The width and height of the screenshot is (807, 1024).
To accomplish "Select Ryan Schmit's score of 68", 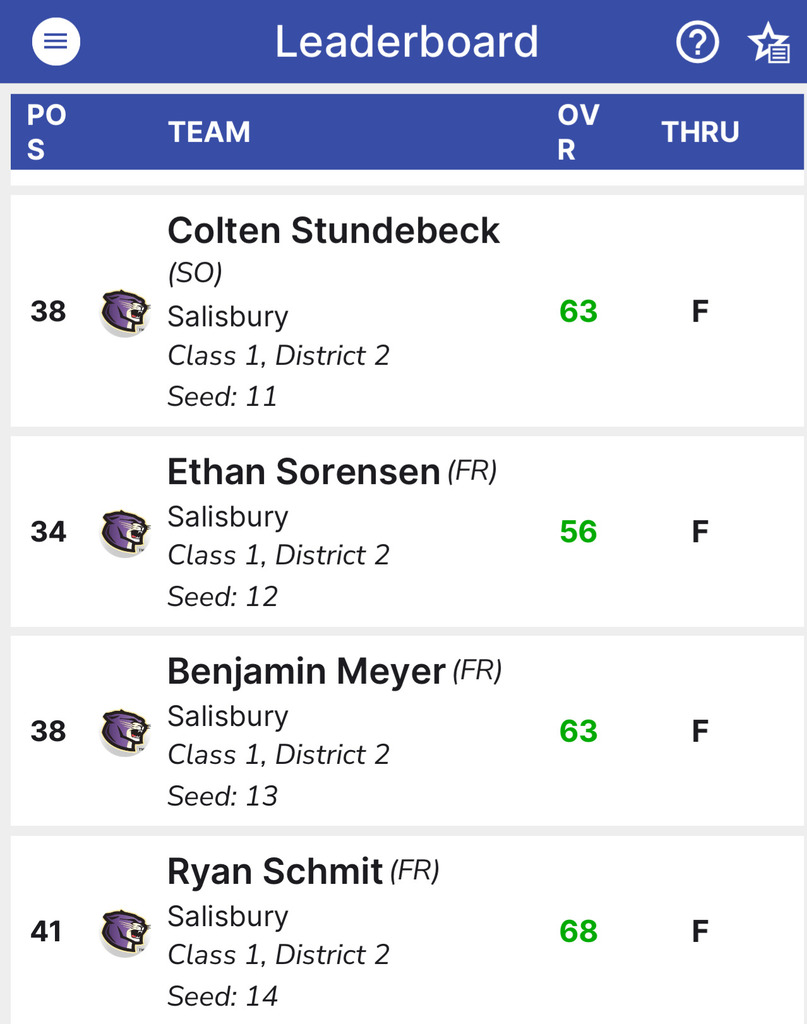I will click(578, 931).
